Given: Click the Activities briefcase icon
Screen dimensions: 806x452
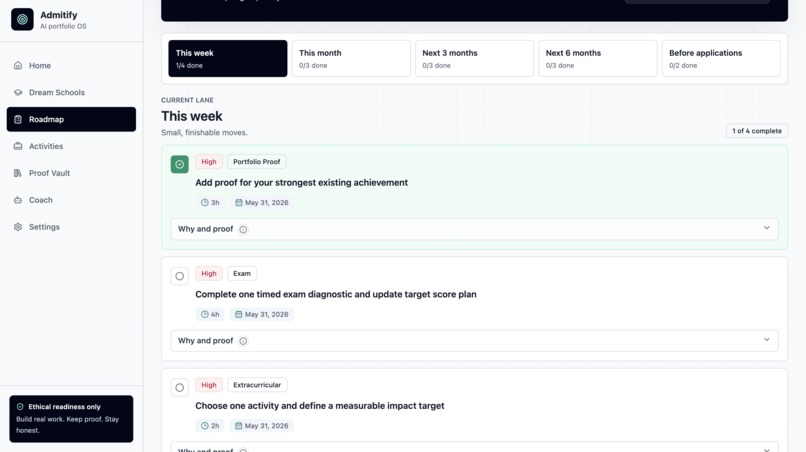Looking at the screenshot, I should (x=18, y=146).
